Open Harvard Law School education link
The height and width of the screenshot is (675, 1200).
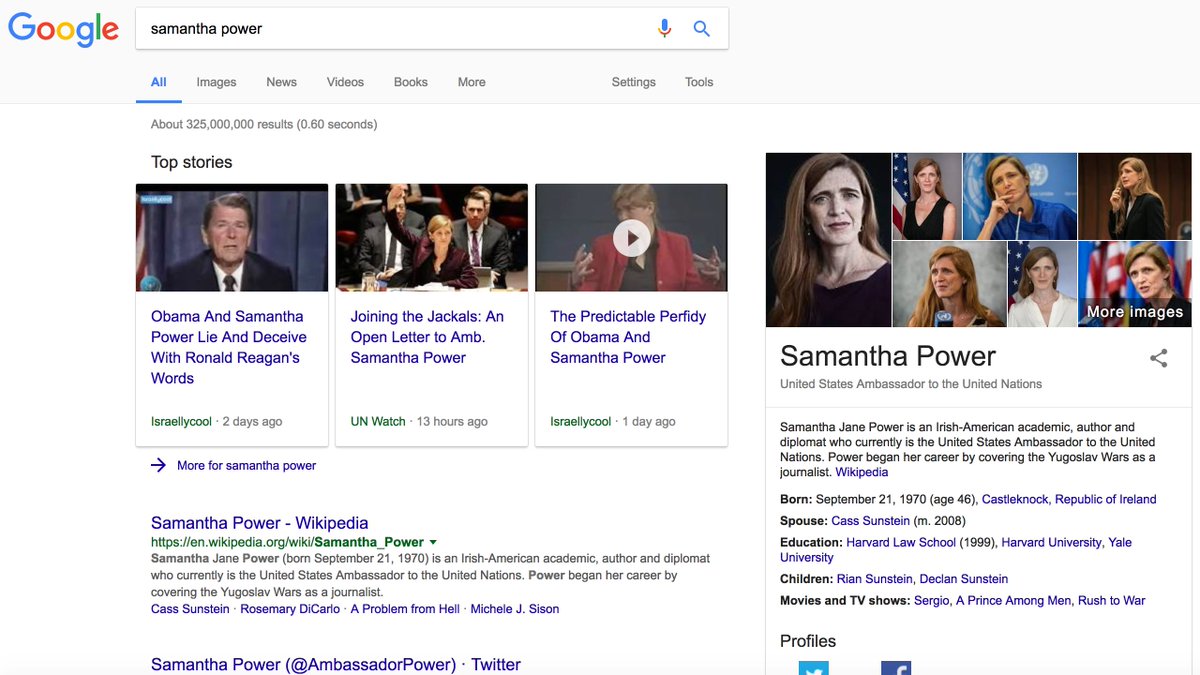[901, 542]
